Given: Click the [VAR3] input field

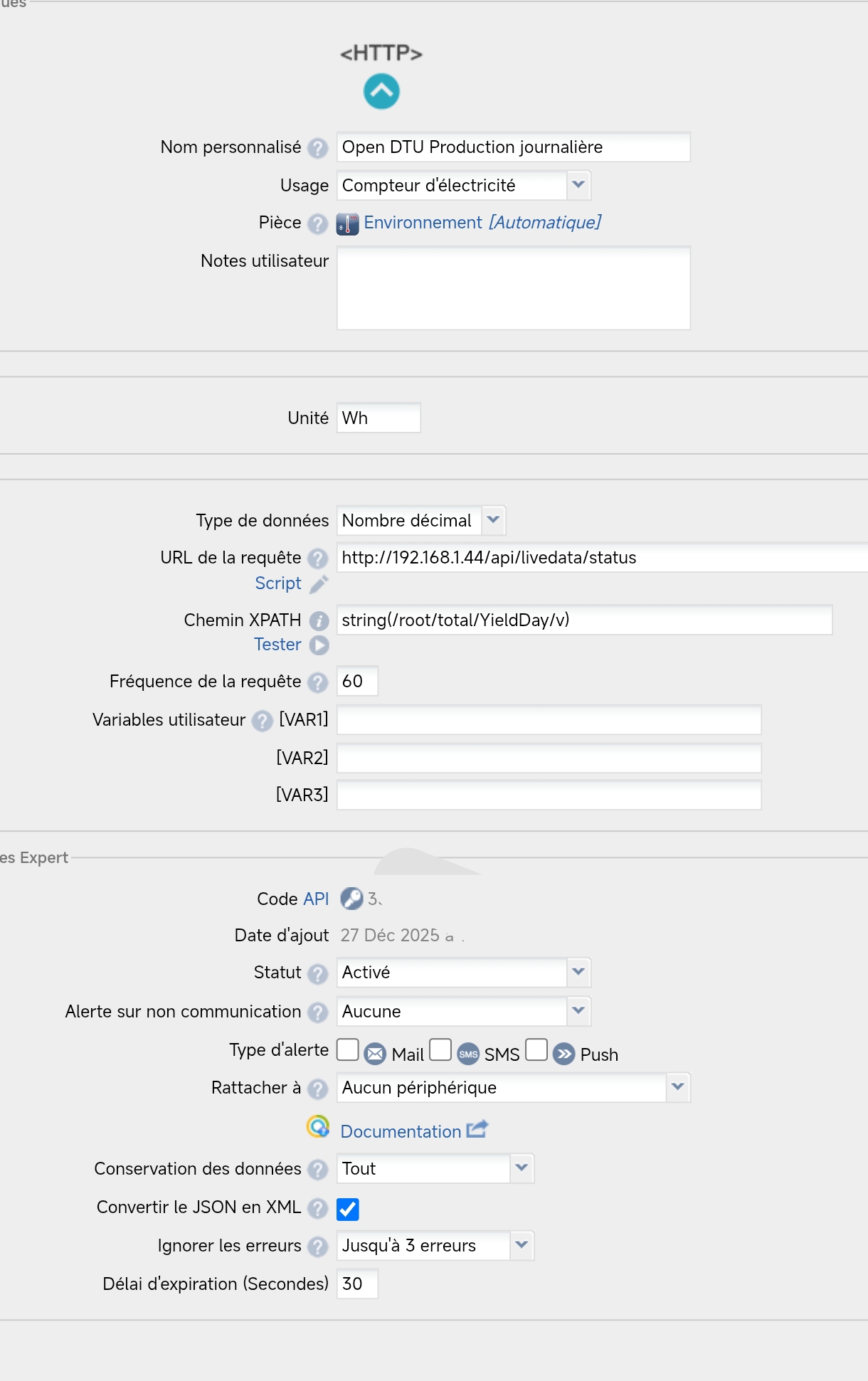Looking at the screenshot, I should [549, 795].
